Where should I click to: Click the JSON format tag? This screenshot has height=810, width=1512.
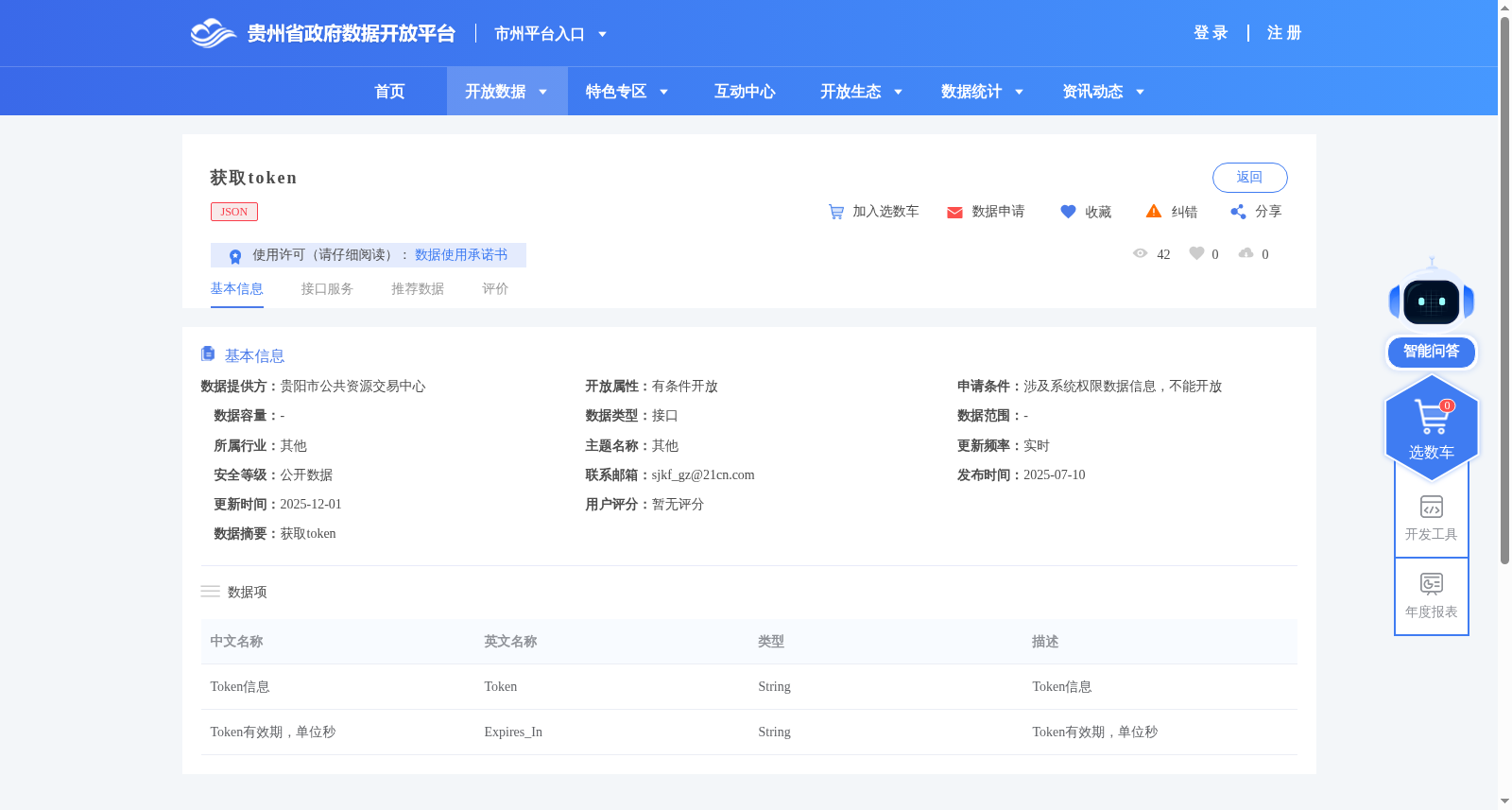click(234, 212)
